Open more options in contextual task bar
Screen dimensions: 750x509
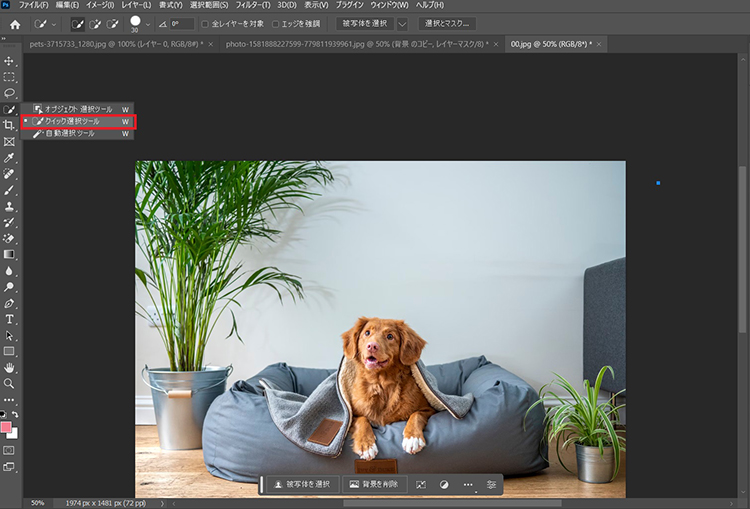coord(468,485)
